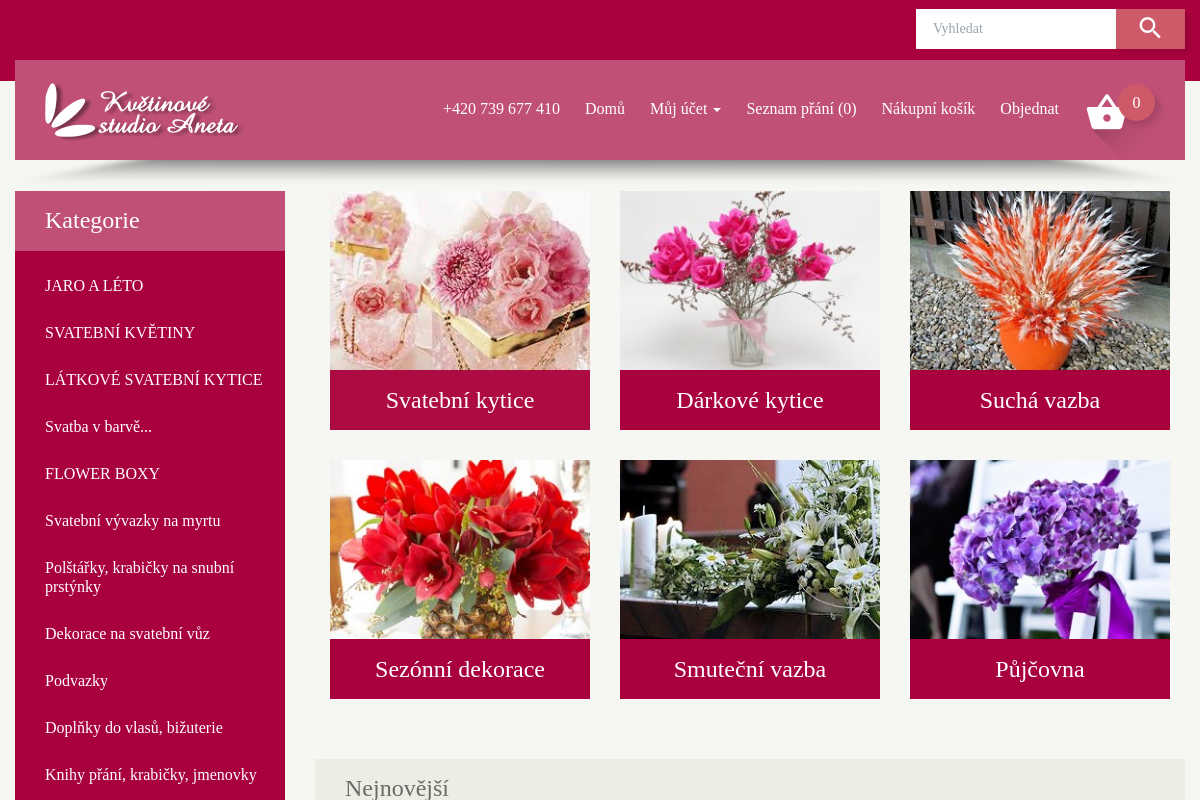
Task: Open the shopping basket icon
Action: (x=1105, y=112)
